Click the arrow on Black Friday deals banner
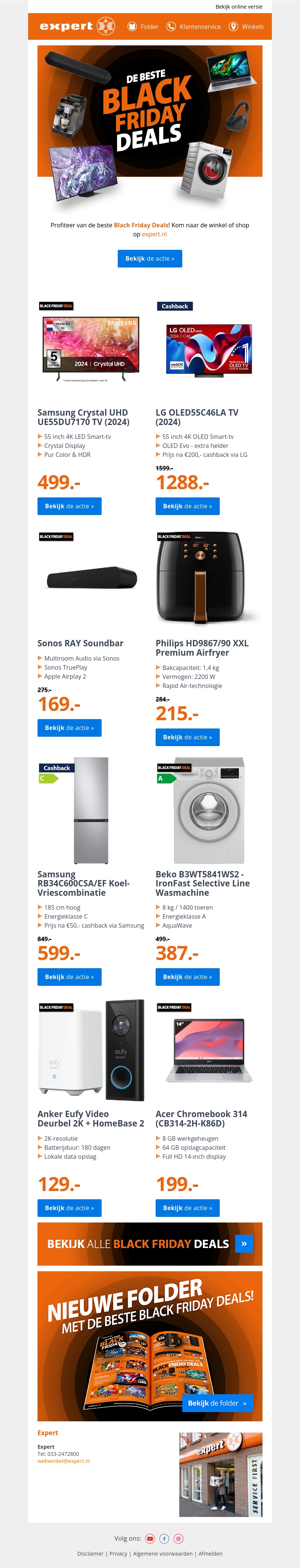Viewport: 300px width, 1568px height. pyautogui.click(x=244, y=1243)
